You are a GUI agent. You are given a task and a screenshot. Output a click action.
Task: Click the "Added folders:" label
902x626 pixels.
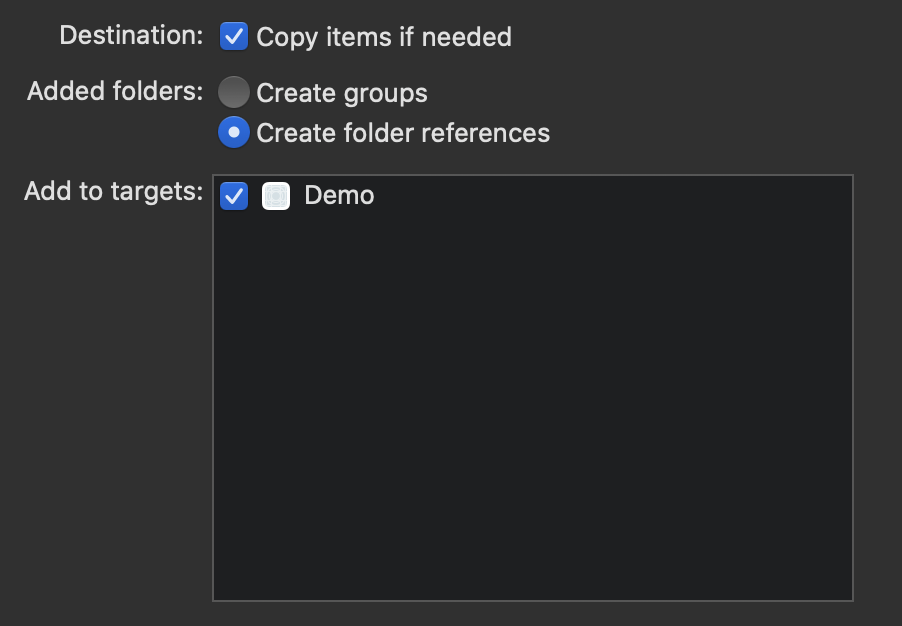[x=115, y=92]
